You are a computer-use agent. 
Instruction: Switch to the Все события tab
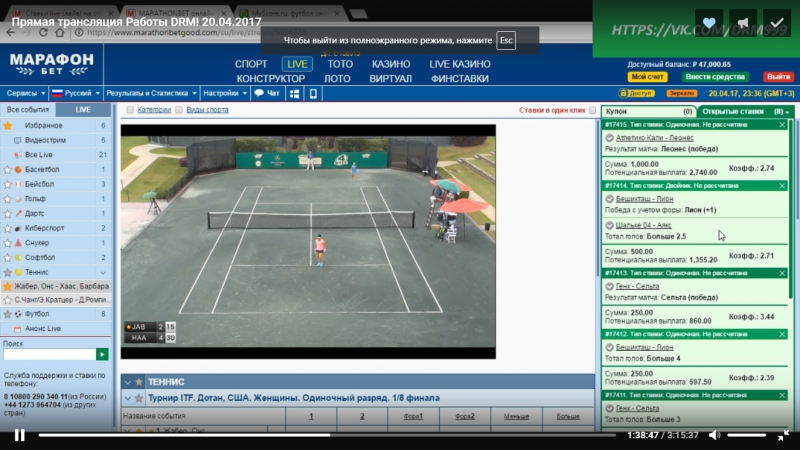[x=27, y=109]
